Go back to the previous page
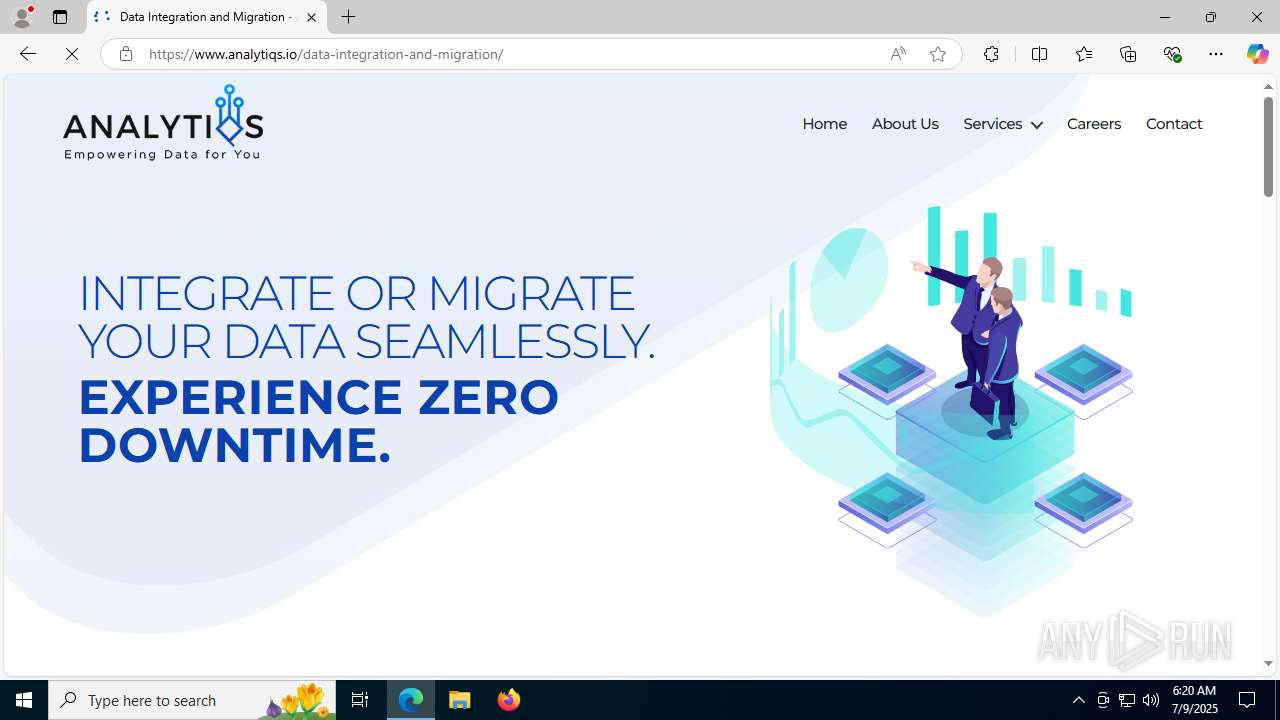 [27, 54]
